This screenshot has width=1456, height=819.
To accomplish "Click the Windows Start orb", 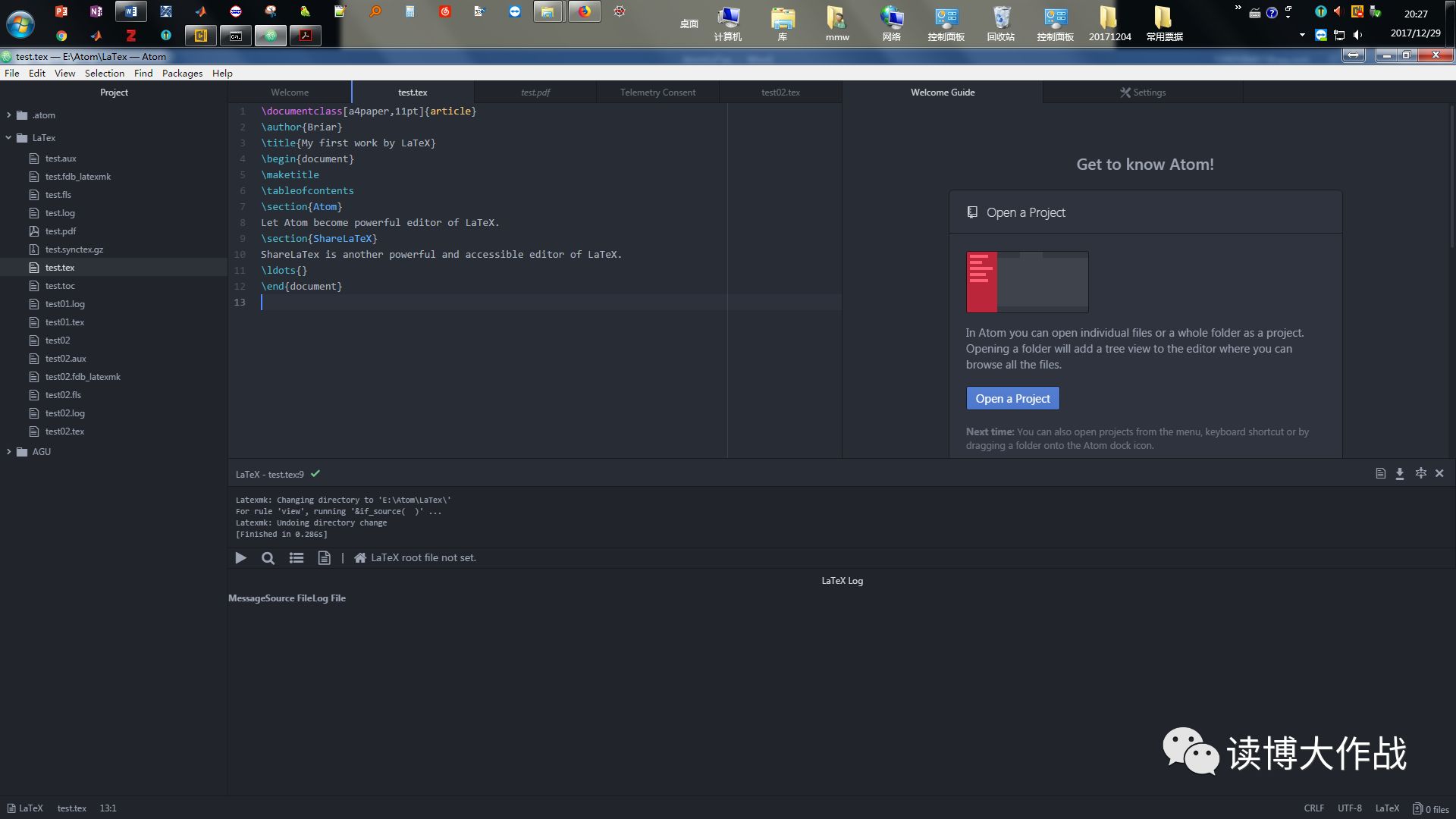I will tap(20, 24).
